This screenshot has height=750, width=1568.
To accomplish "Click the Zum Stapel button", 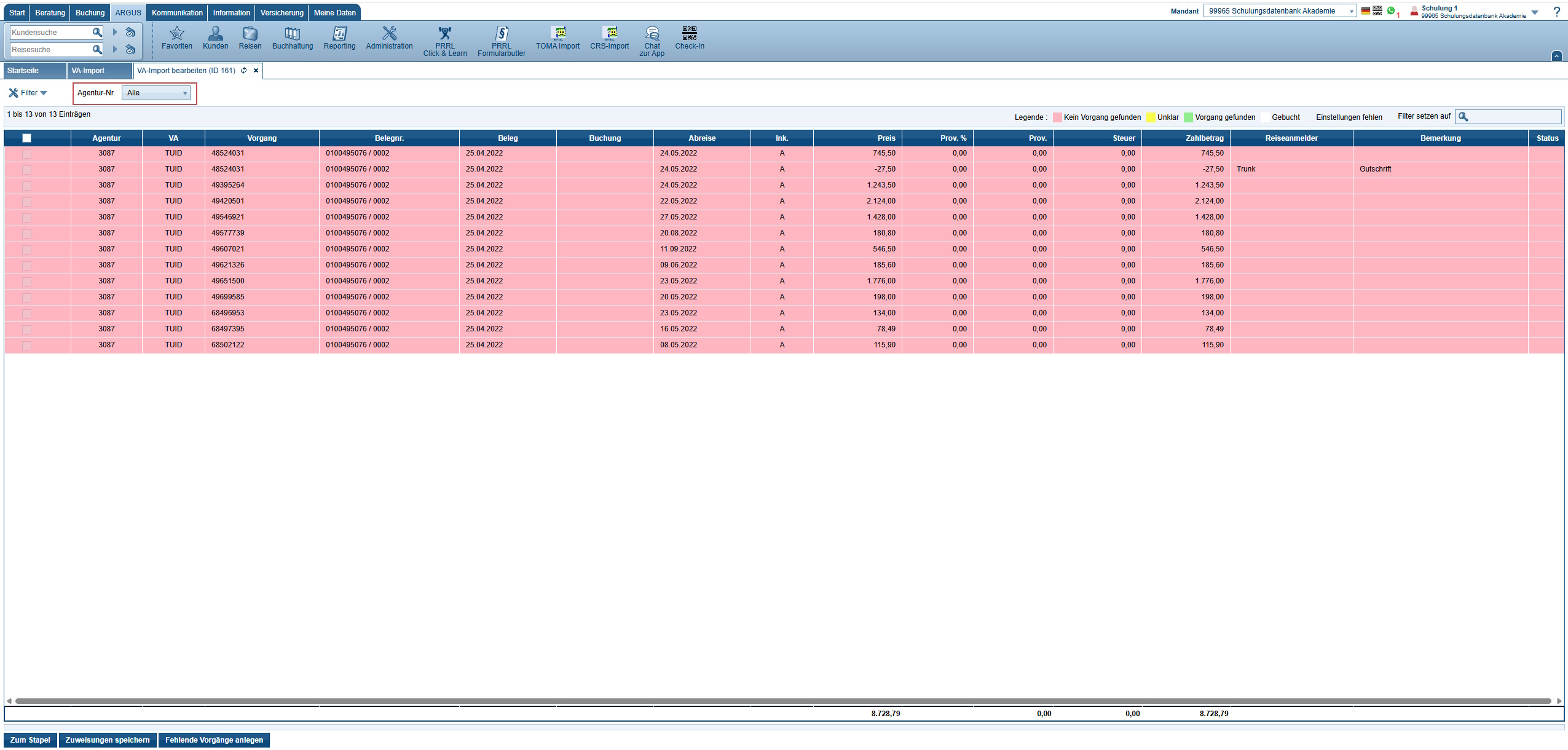I will coord(30,740).
